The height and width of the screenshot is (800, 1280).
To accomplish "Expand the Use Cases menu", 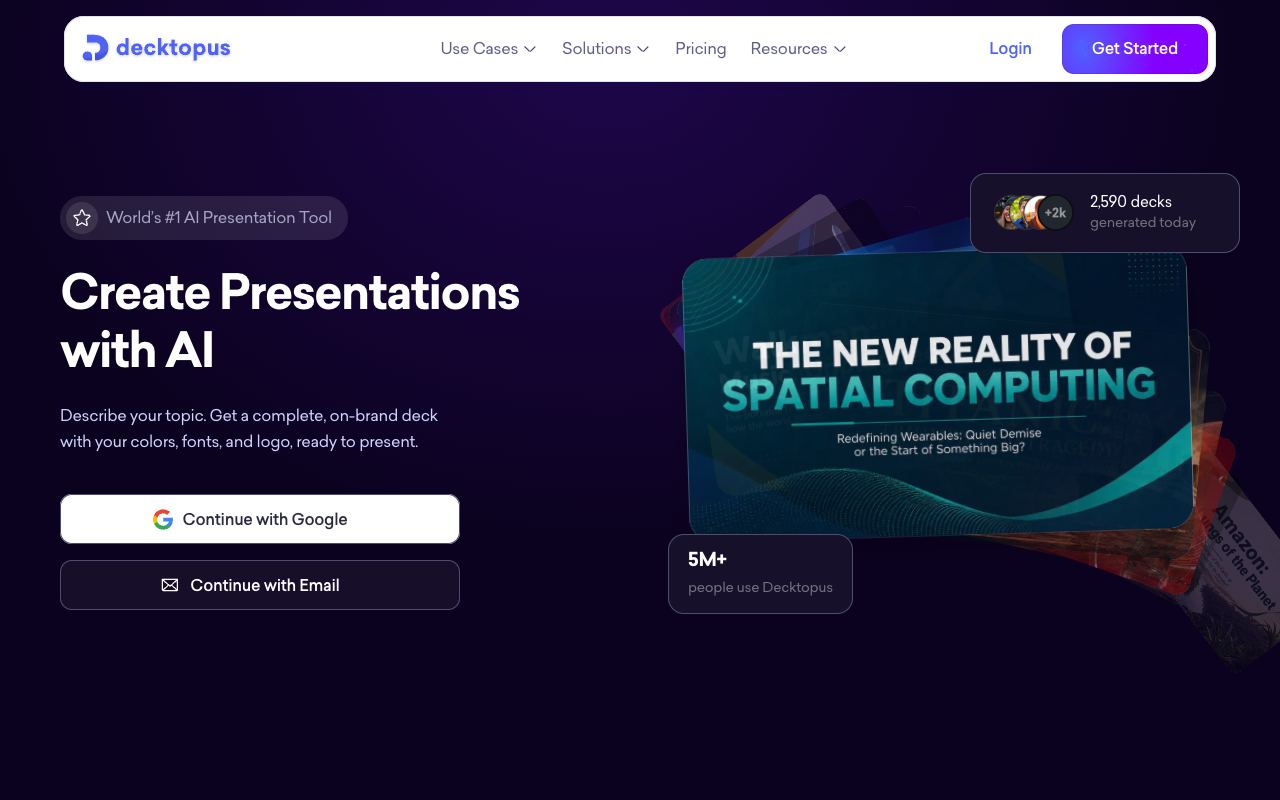I will 488,49.
